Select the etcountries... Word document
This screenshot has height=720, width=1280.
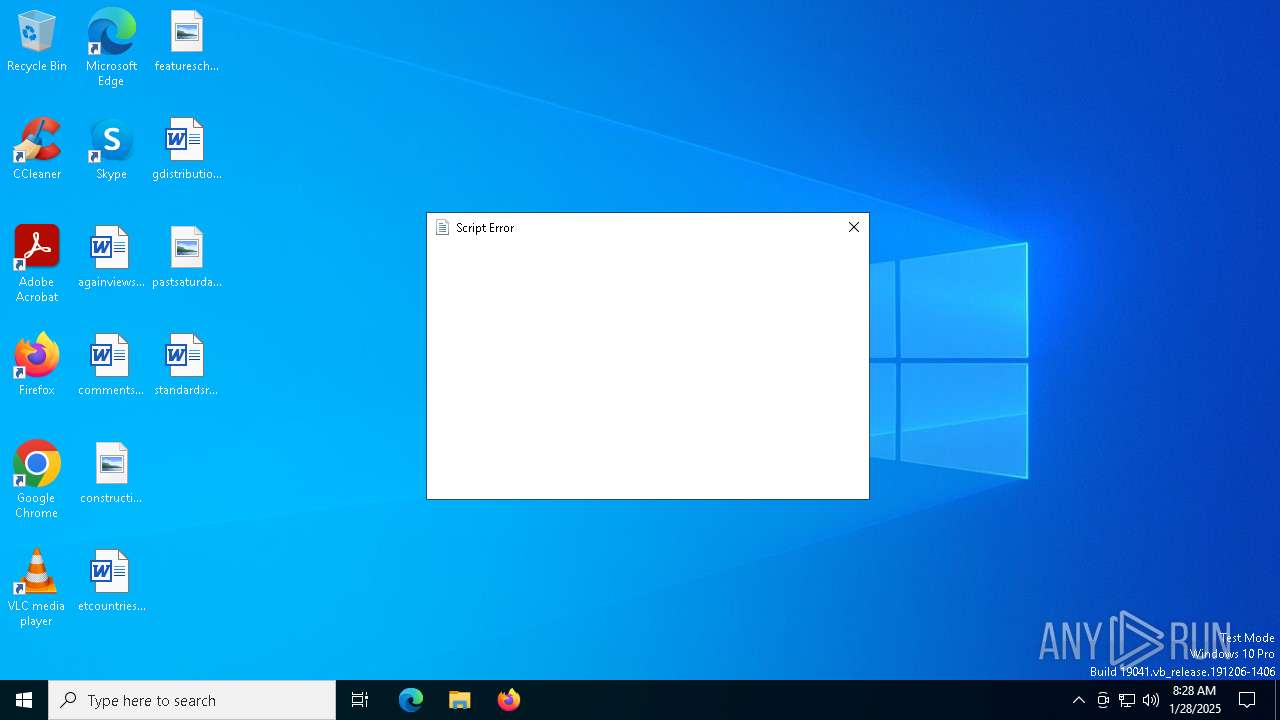pos(111,582)
